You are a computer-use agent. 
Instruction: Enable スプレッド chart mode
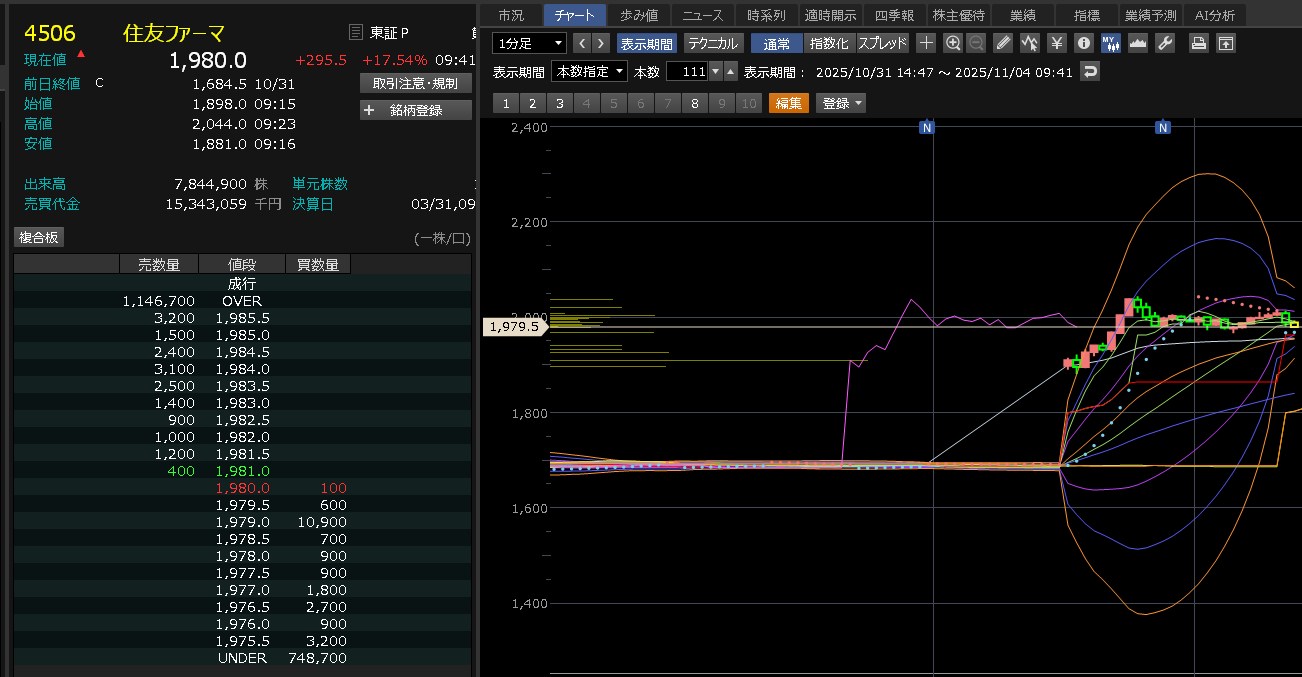pyautogui.click(x=882, y=43)
